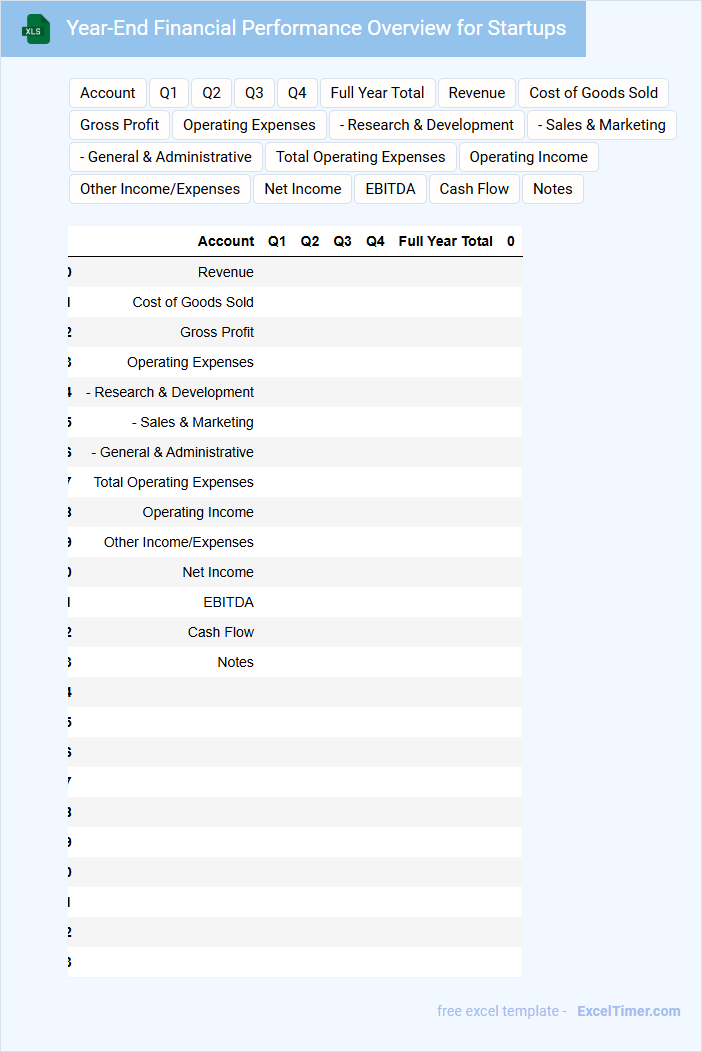Click the Account column header in table
702x1052 pixels.
(225, 242)
